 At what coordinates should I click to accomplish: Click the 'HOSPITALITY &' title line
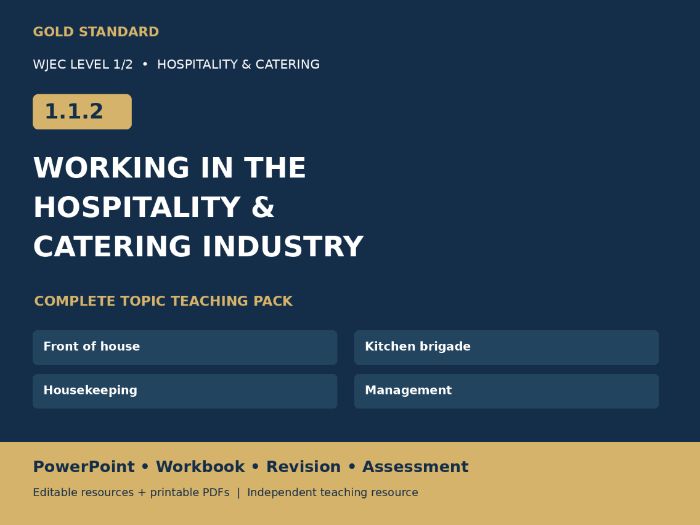point(154,208)
